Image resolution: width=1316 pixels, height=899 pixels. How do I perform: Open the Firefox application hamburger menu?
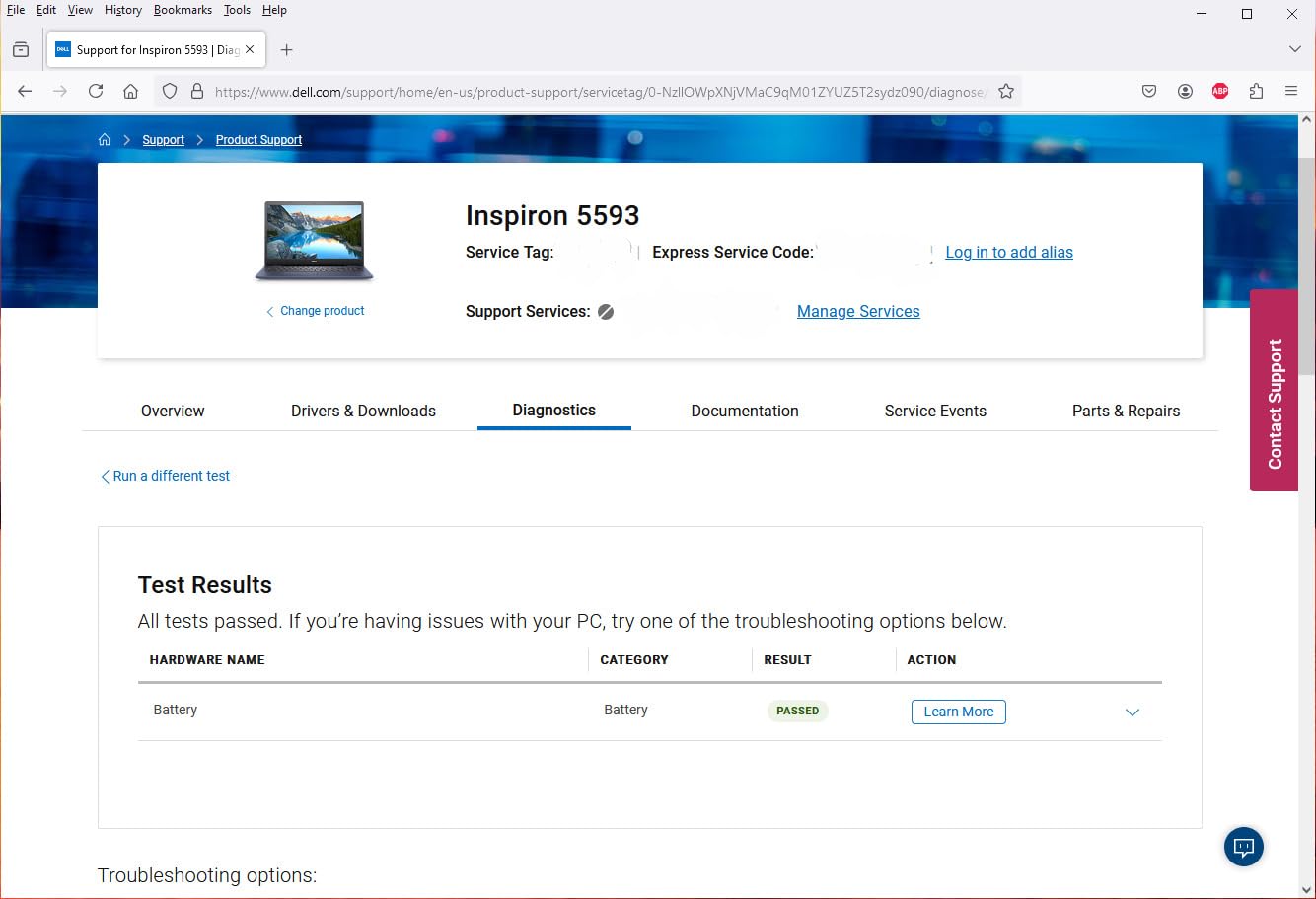[x=1291, y=91]
